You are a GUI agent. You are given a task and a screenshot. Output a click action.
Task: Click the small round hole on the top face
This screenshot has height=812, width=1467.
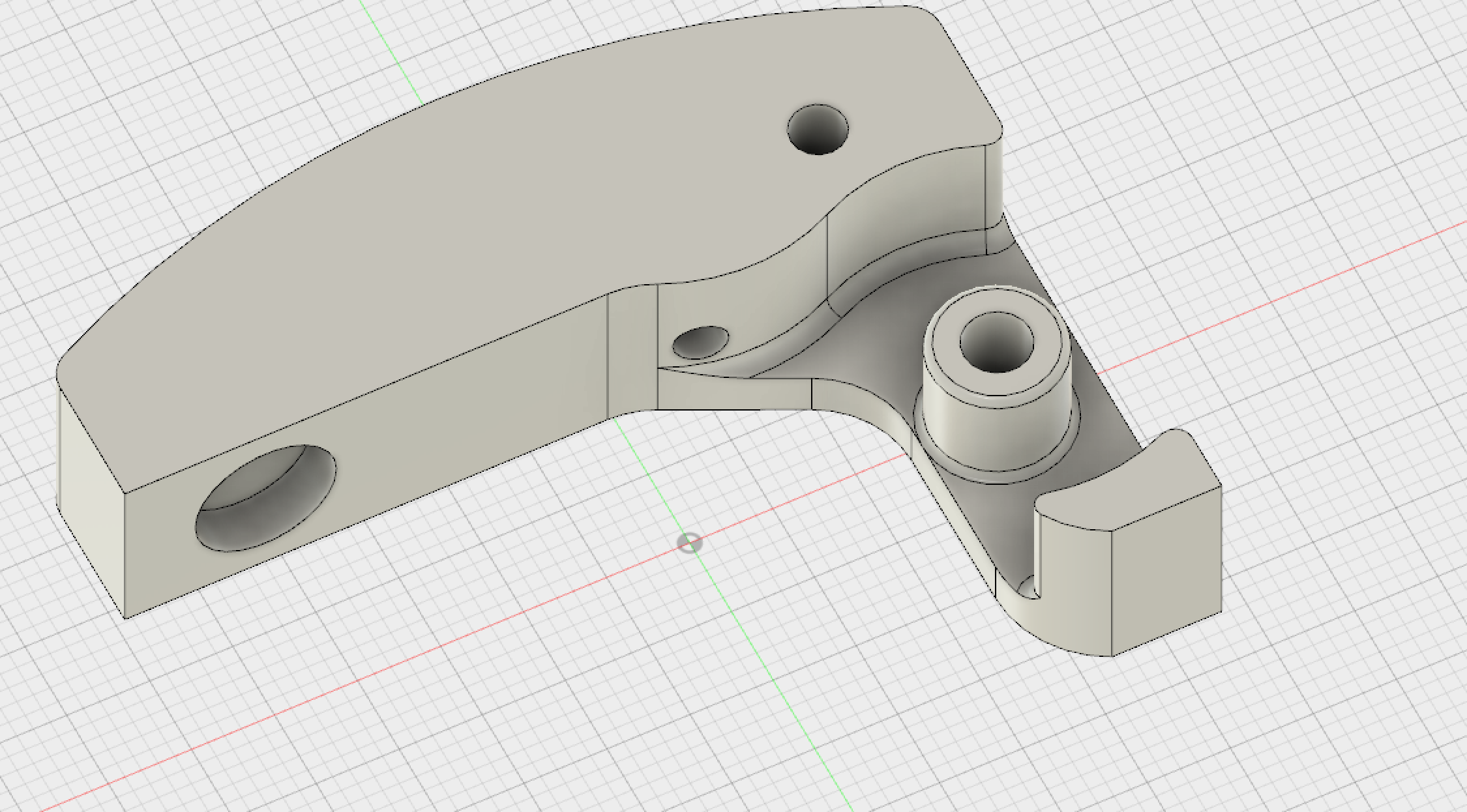pyautogui.click(x=818, y=130)
